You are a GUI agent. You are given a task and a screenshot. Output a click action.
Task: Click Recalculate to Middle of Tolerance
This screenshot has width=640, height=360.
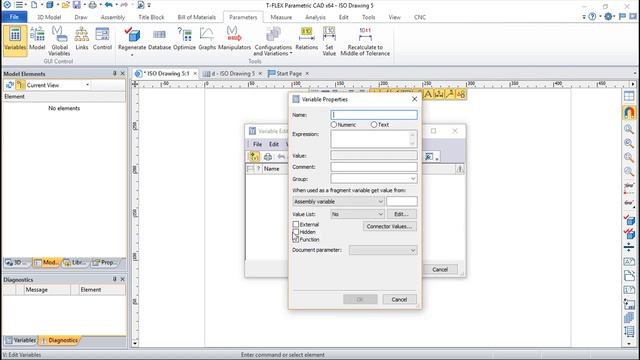click(365, 41)
